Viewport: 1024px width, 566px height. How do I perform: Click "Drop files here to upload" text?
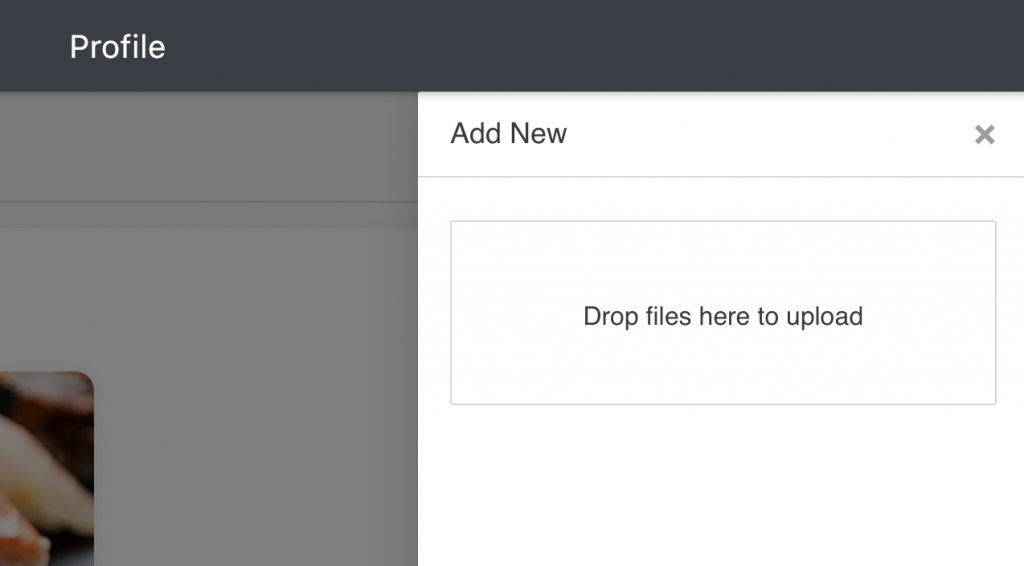(722, 317)
